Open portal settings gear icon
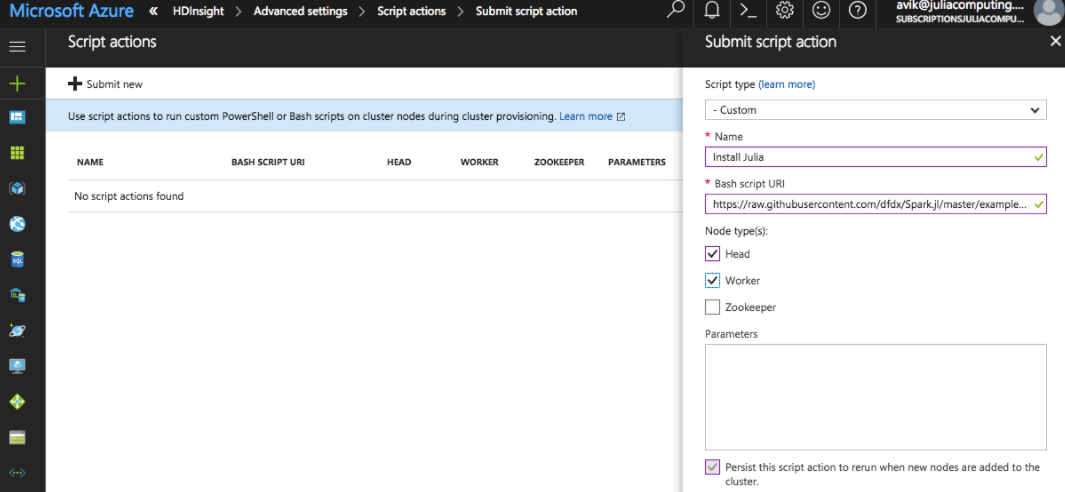The image size is (1065, 492). pyautogui.click(x=785, y=10)
